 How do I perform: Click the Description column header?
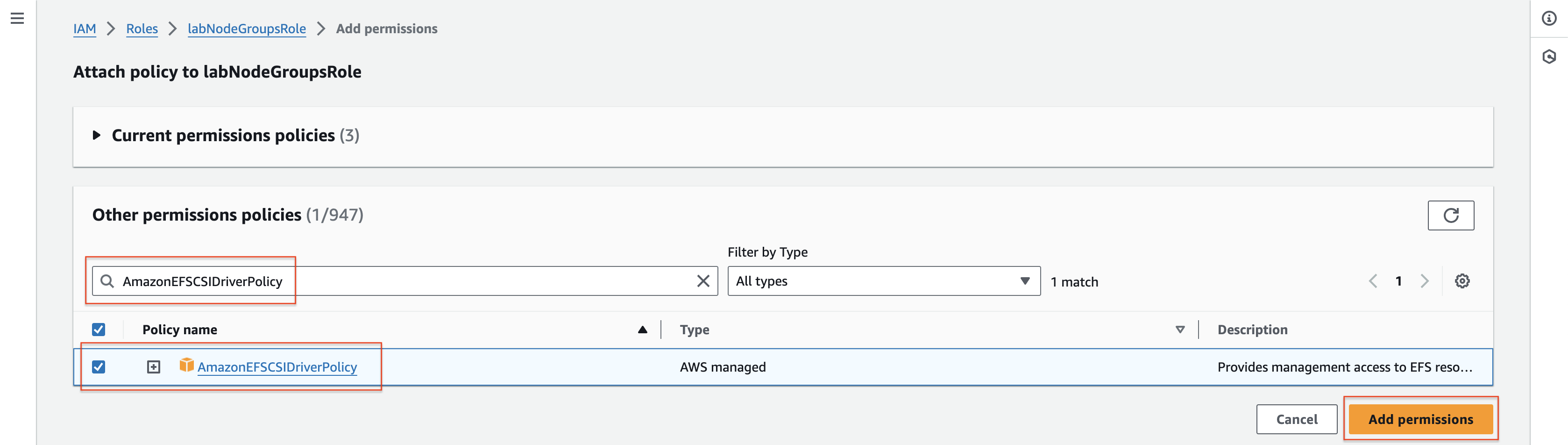[x=1252, y=330]
